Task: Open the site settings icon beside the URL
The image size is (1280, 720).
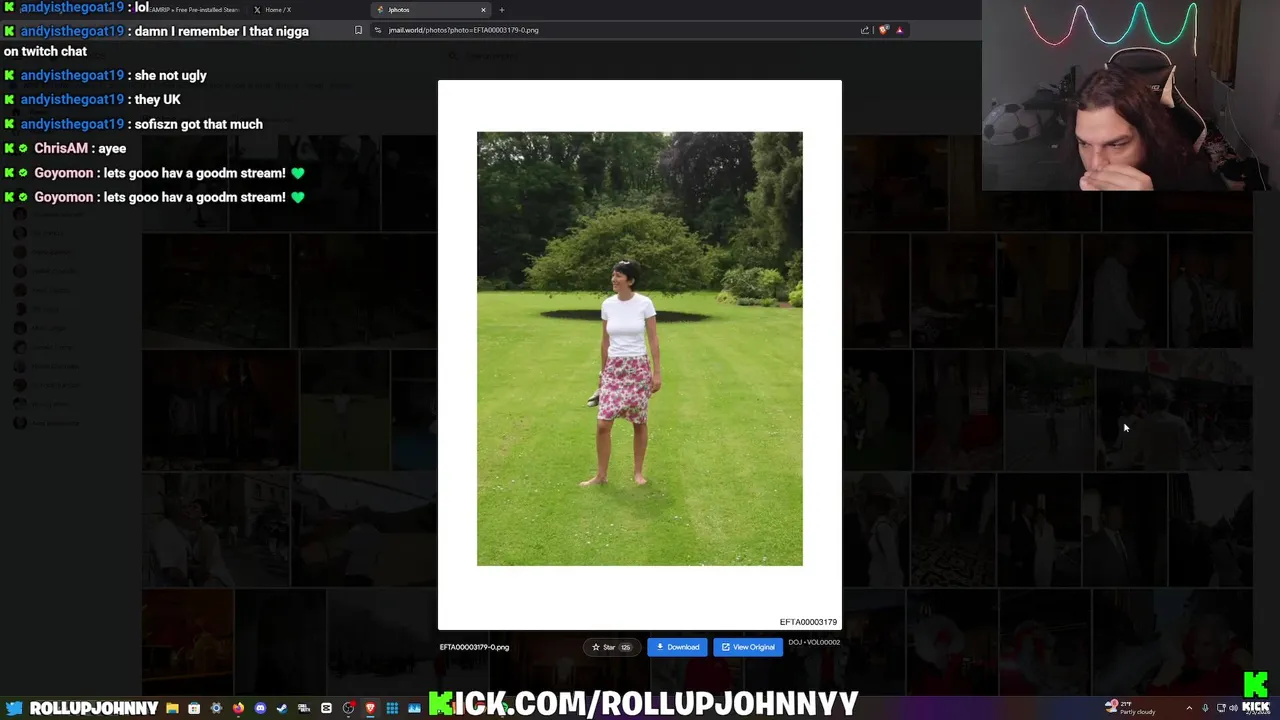Action: (377, 30)
